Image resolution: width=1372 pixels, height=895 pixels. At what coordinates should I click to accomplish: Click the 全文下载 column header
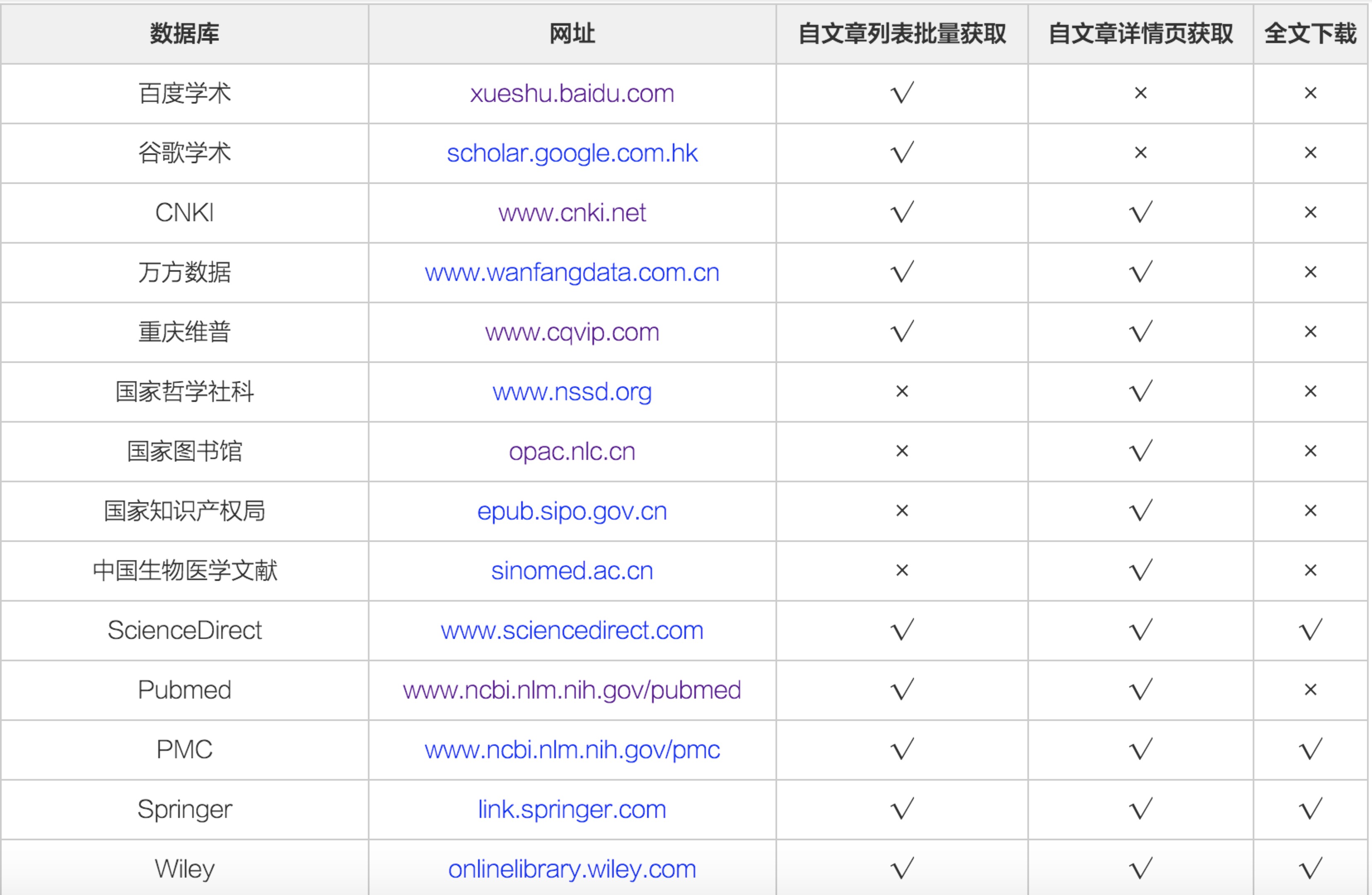(1310, 34)
